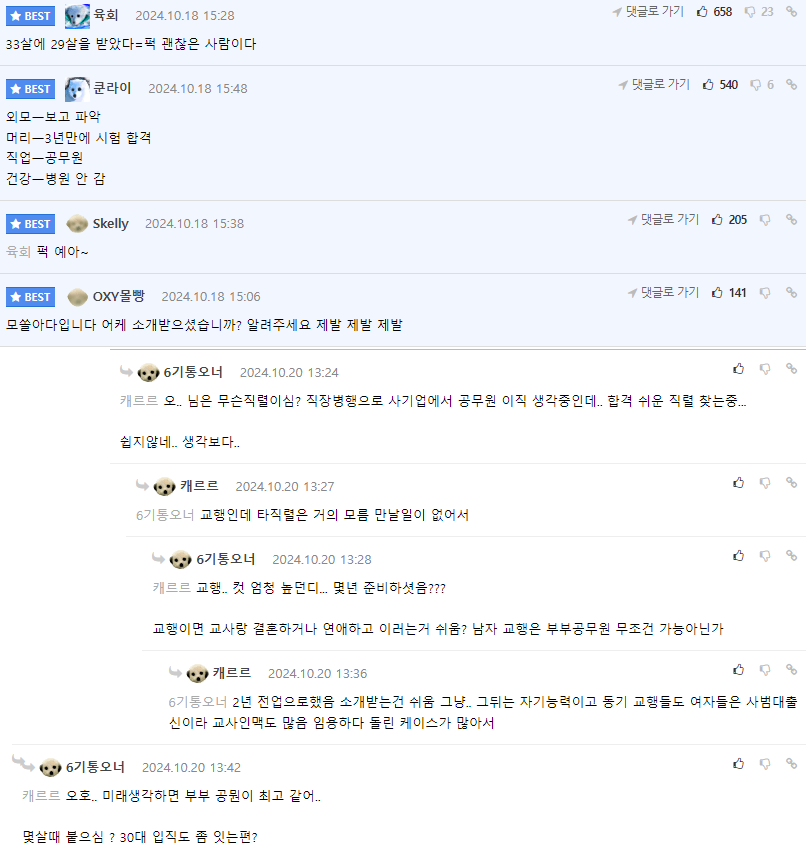Open 캐르르 mention in 13:42 reply

[x=41, y=796]
